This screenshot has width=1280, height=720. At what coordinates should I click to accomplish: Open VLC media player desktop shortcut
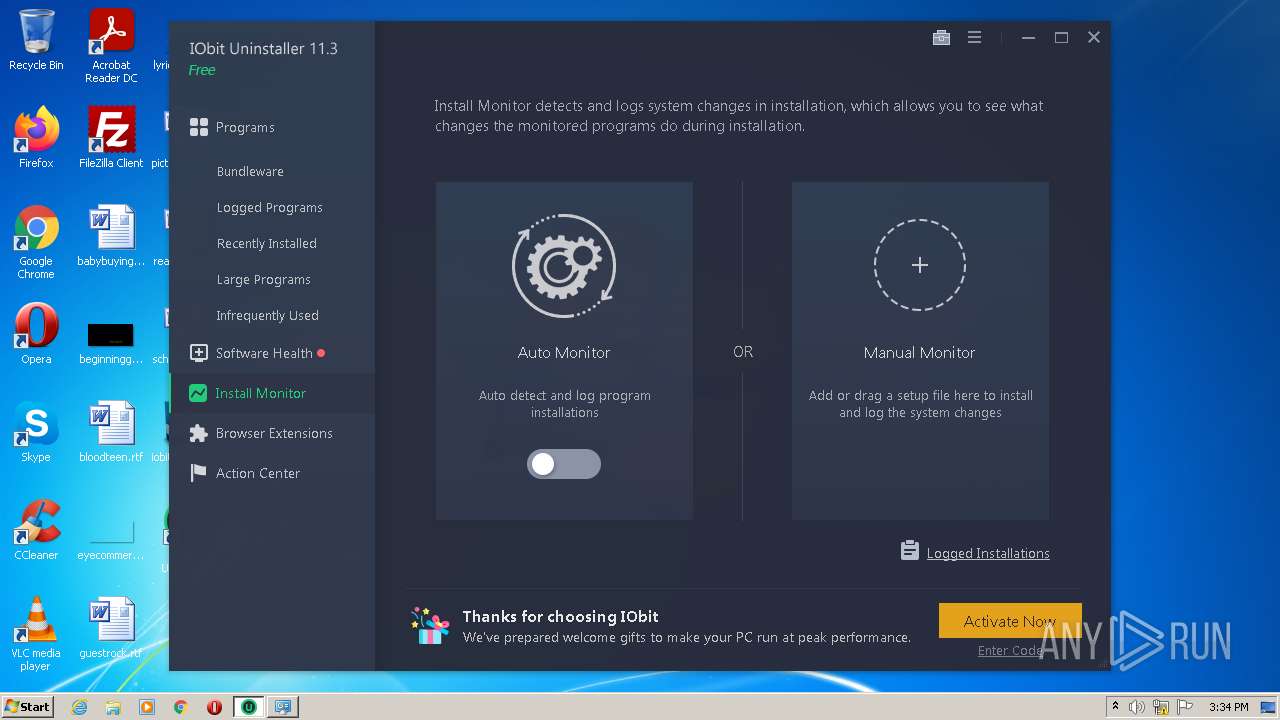[x=36, y=635]
